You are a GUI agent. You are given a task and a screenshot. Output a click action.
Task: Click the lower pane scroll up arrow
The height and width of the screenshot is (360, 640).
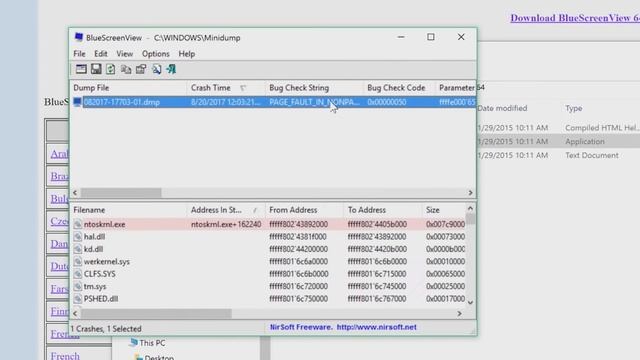[x=470, y=208]
